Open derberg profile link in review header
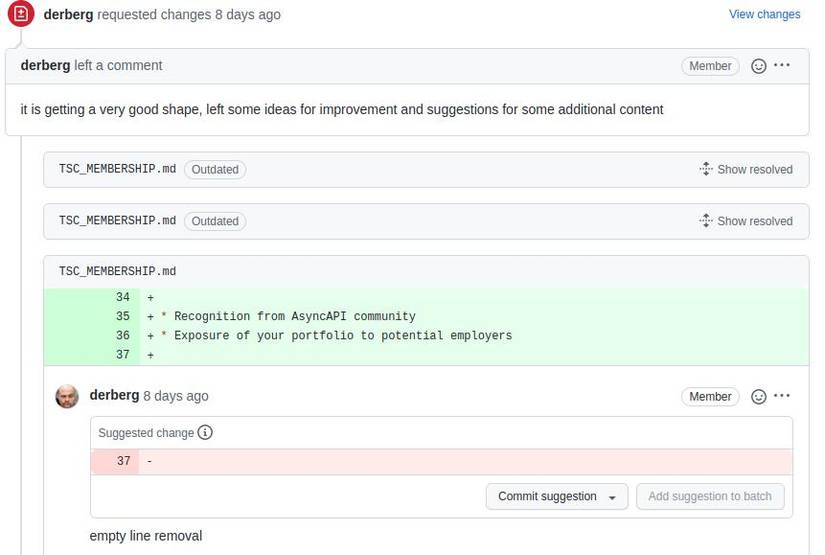825x555 pixels. coord(68,15)
